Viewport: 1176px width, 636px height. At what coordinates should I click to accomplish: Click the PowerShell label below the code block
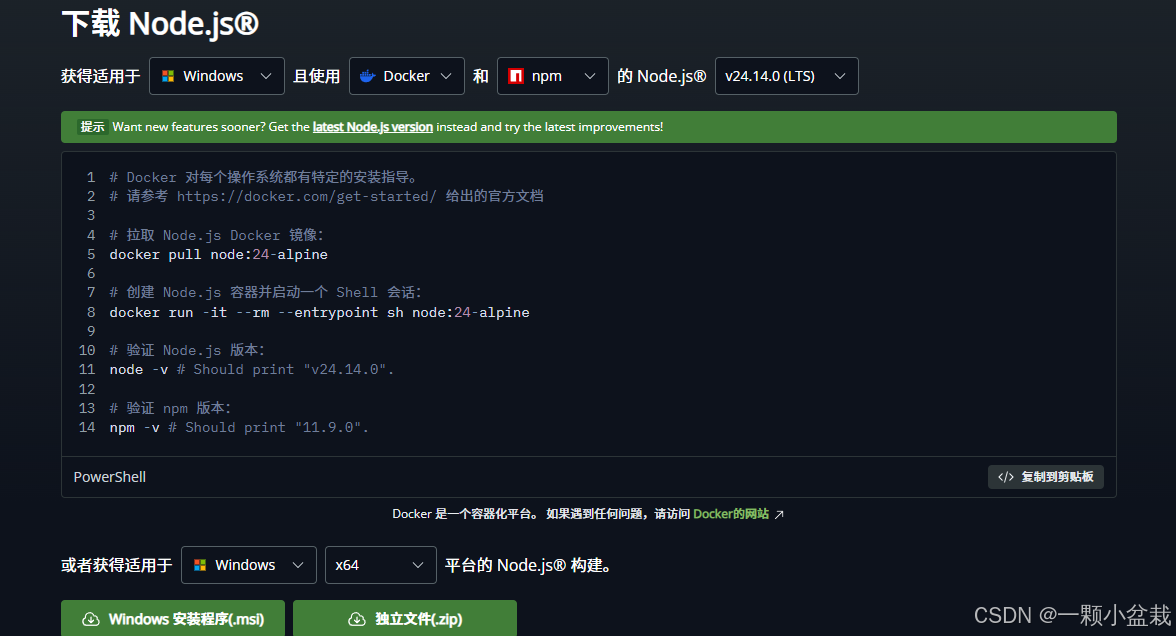pos(109,477)
